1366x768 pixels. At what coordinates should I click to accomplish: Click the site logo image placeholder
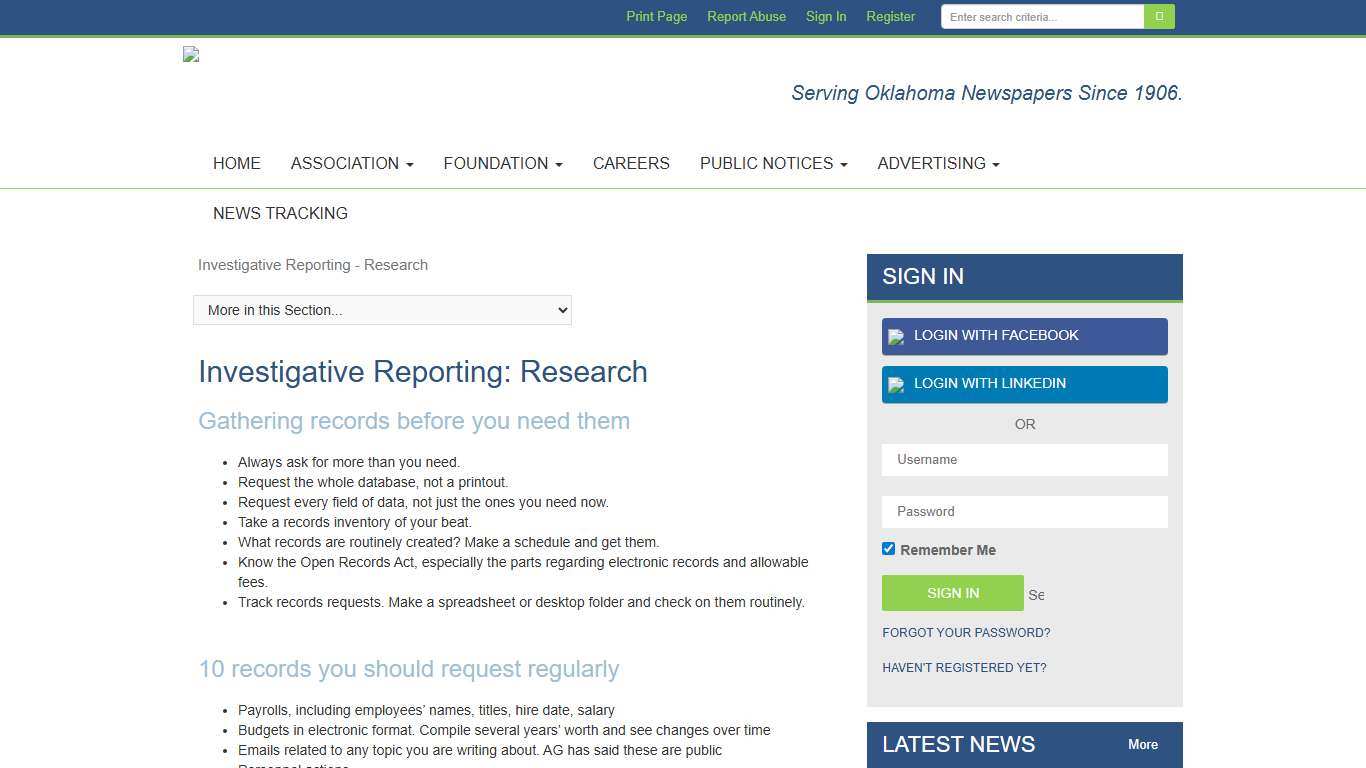tap(191, 55)
